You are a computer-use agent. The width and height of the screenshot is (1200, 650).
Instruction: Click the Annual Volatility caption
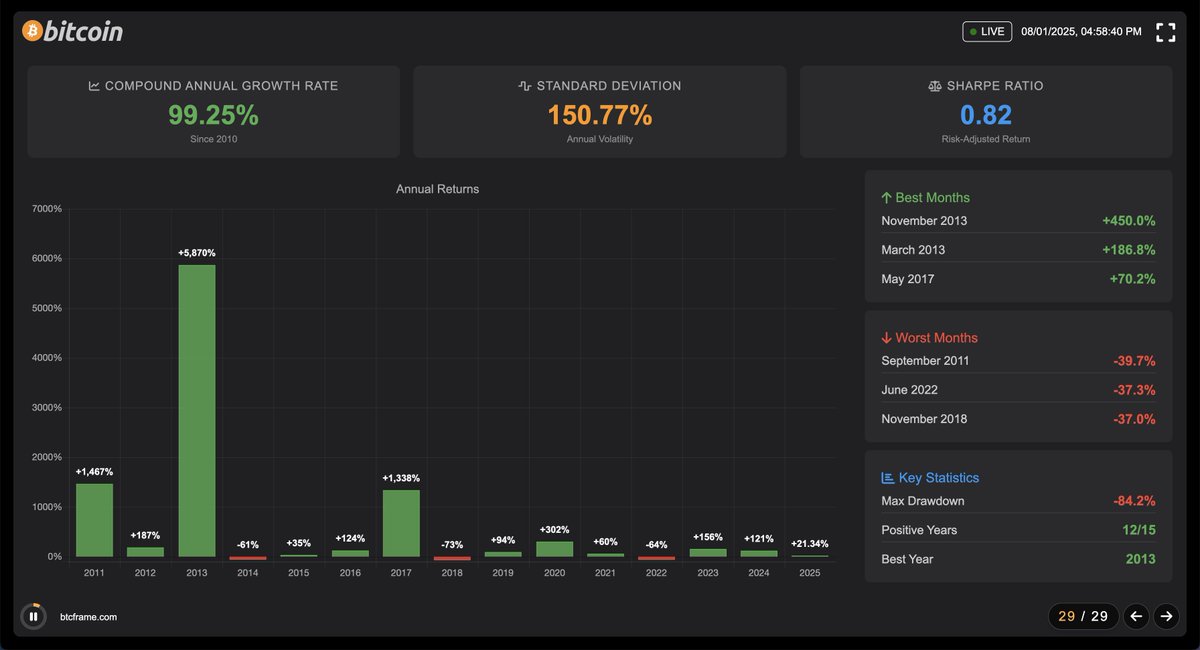point(599,139)
